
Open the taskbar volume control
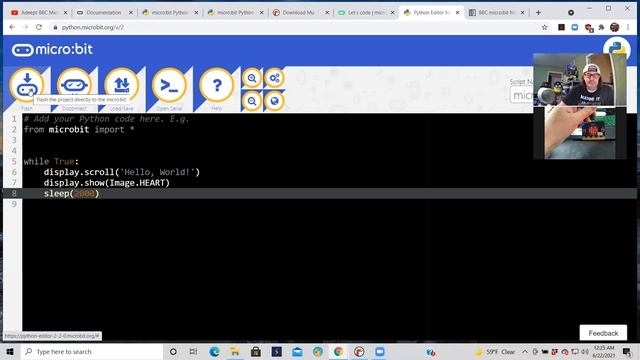(x=585, y=351)
